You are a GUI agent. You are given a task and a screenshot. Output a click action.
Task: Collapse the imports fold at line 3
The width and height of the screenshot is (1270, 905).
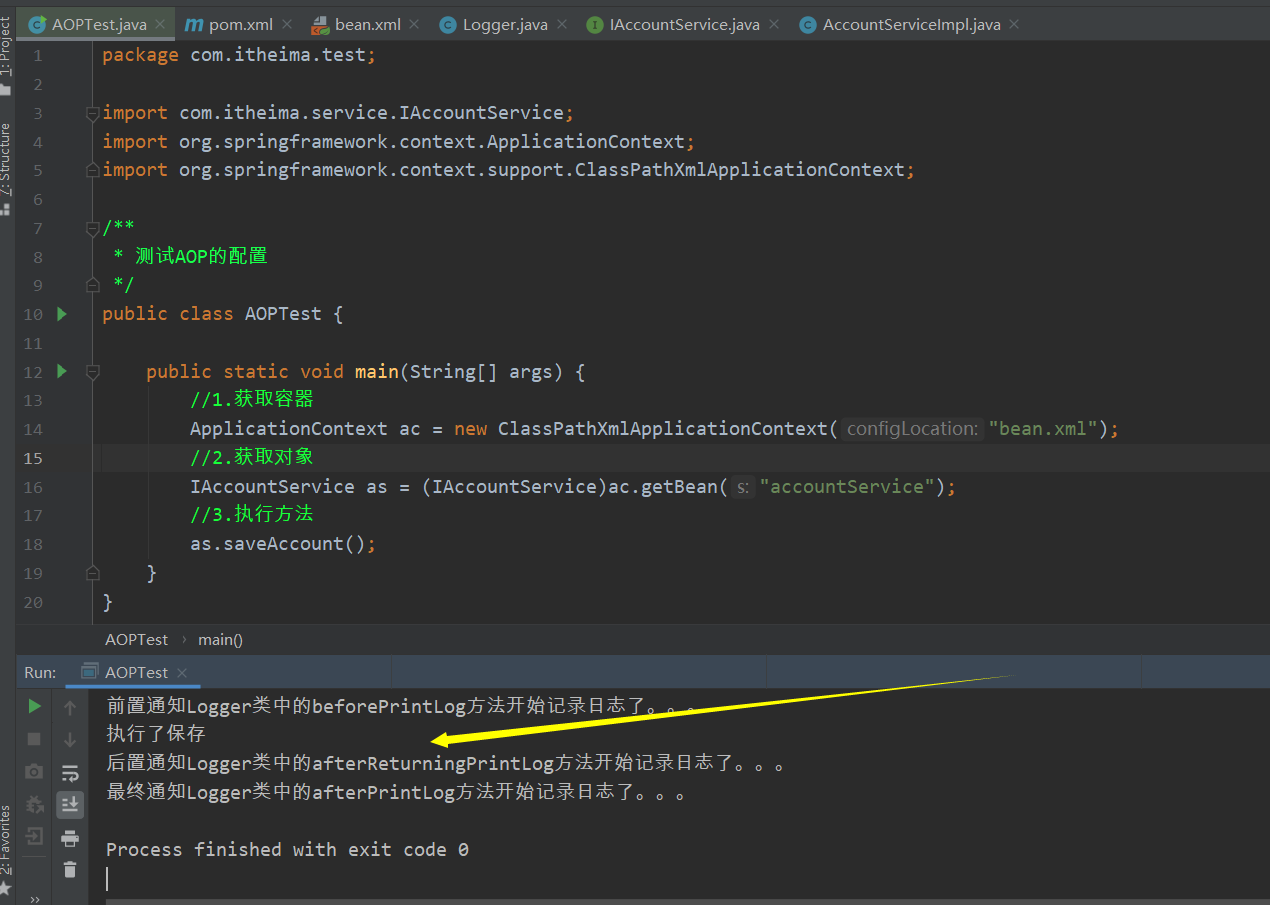93,113
